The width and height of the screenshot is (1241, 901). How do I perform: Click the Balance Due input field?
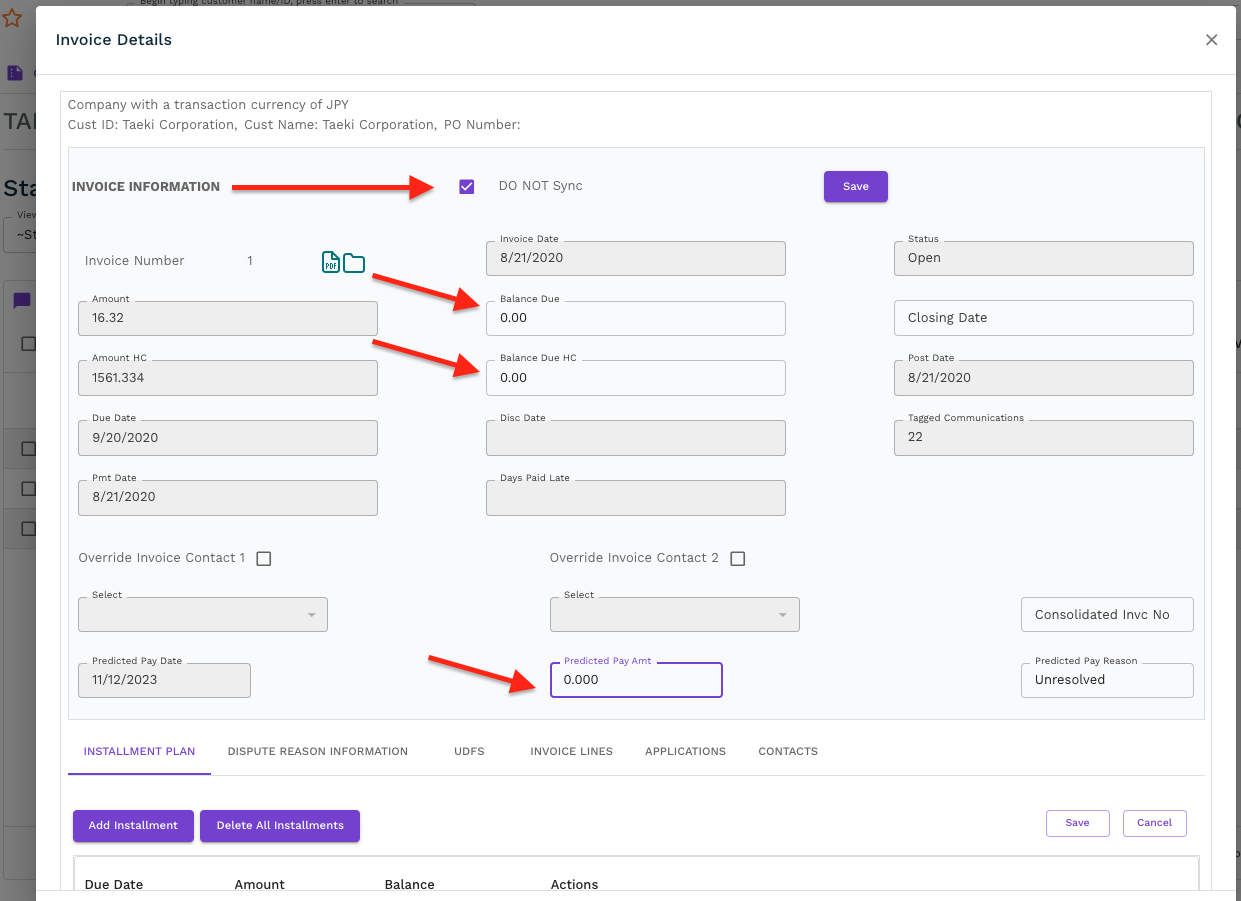pyautogui.click(x=635, y=318)
